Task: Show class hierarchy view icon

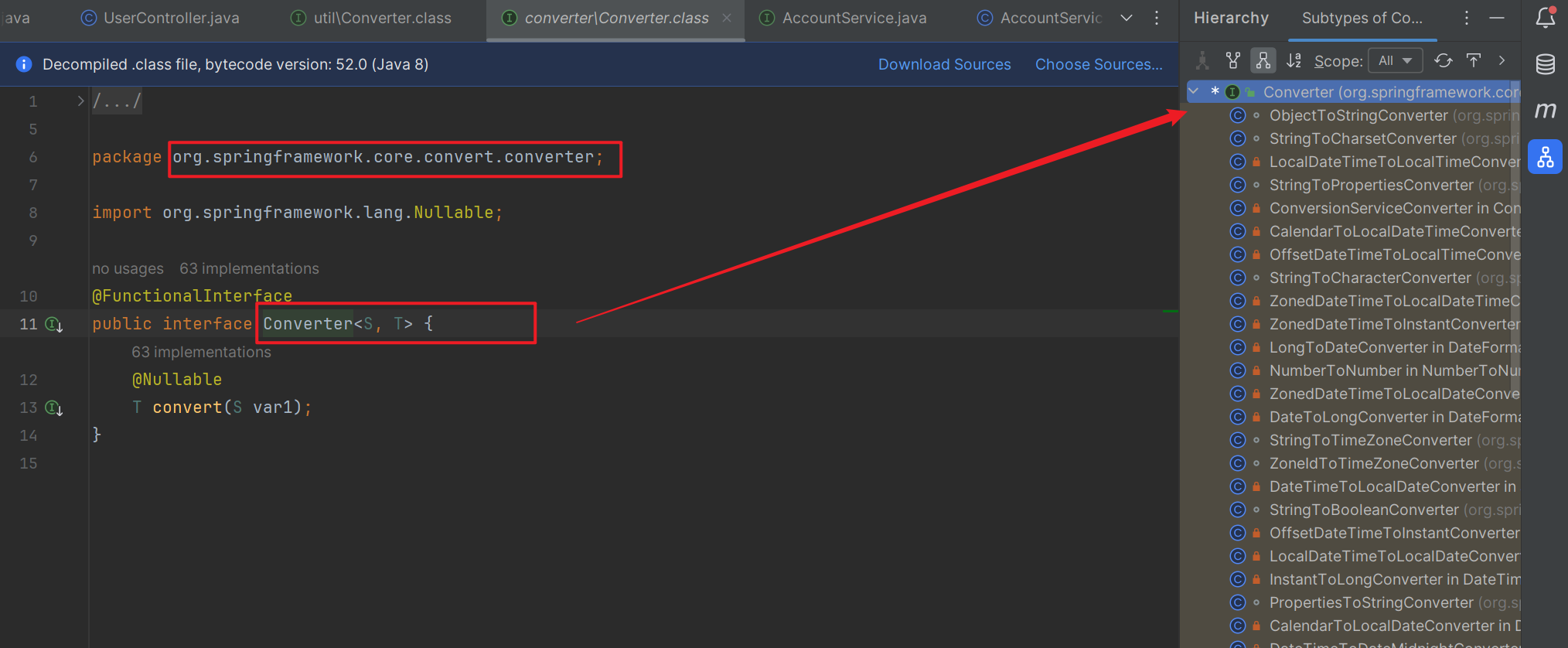Action: coord(1203,60)
